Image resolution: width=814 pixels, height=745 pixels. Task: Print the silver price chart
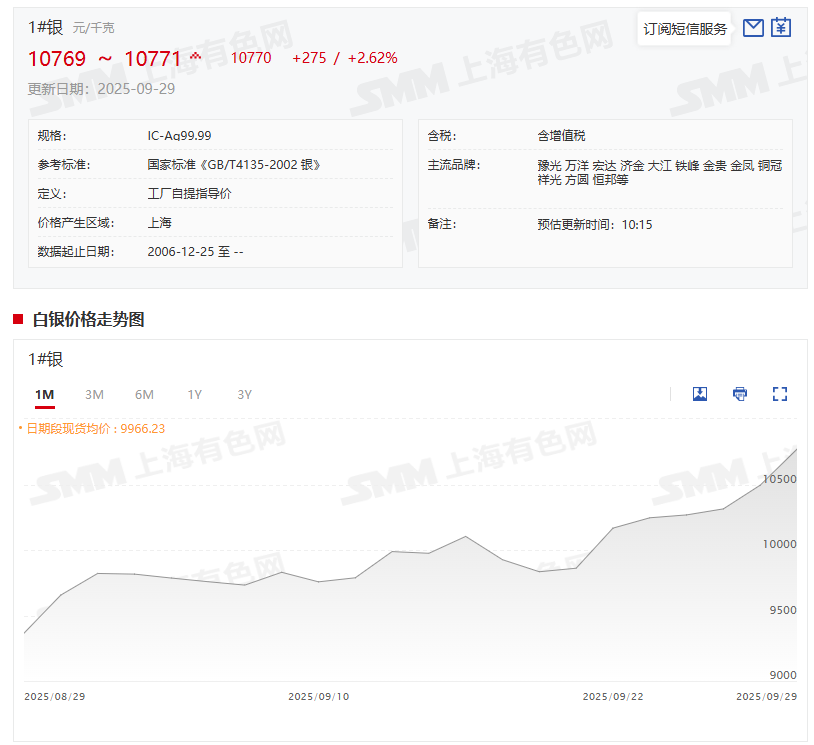[740, 394]
